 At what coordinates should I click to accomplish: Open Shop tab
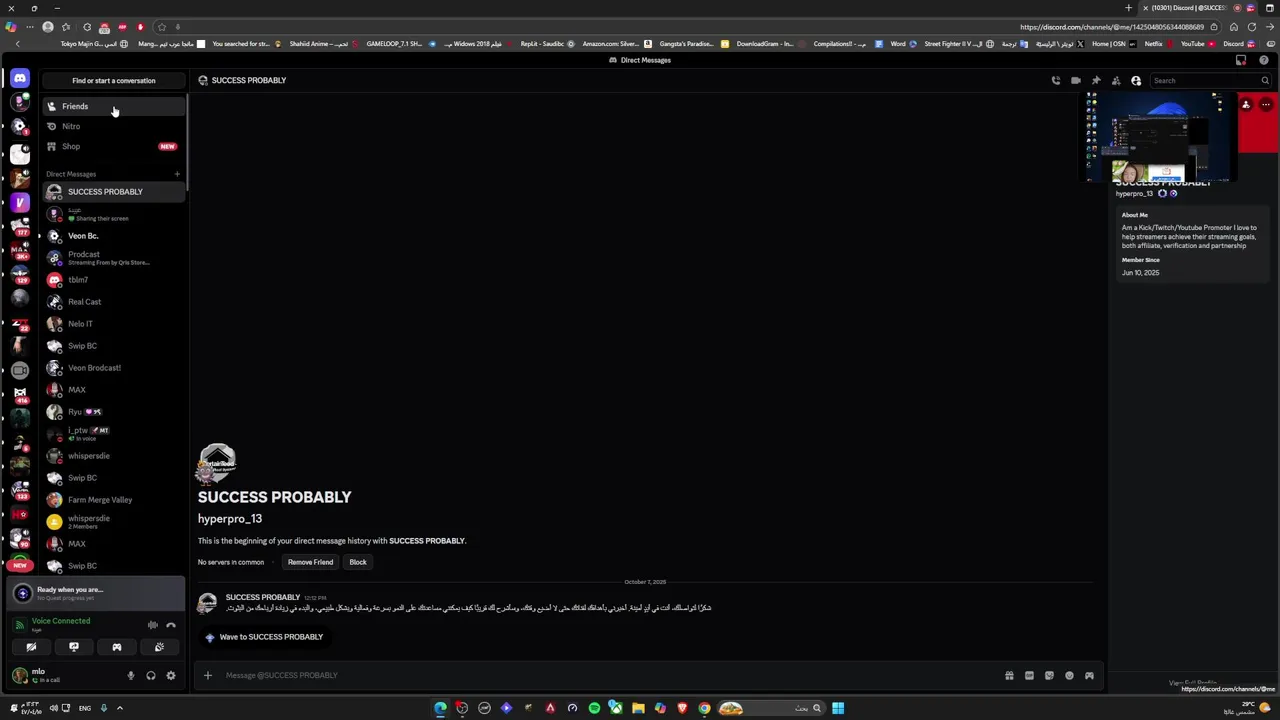[x=114, y=146]
